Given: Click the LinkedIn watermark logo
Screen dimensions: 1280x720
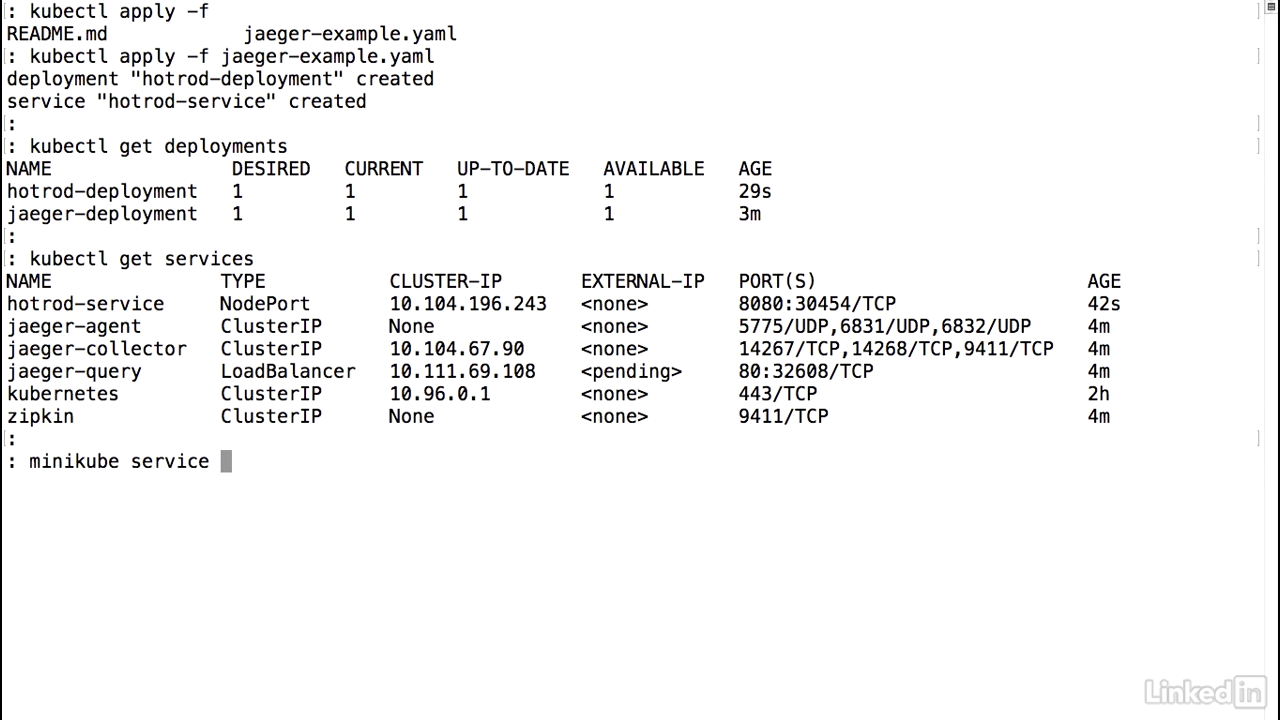Looking at the screenshot, I should [x=1205, y=691].
